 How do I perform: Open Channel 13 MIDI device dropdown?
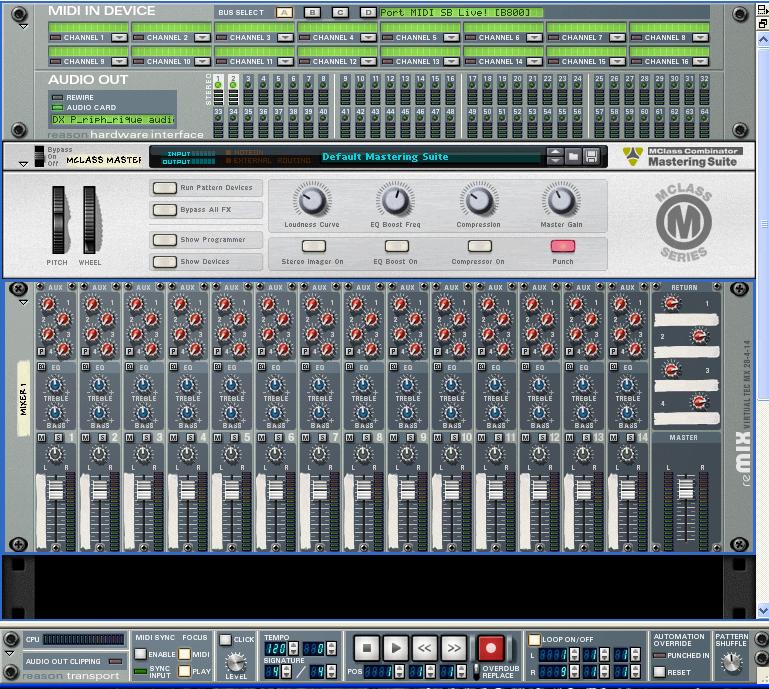tap(451, 61)
